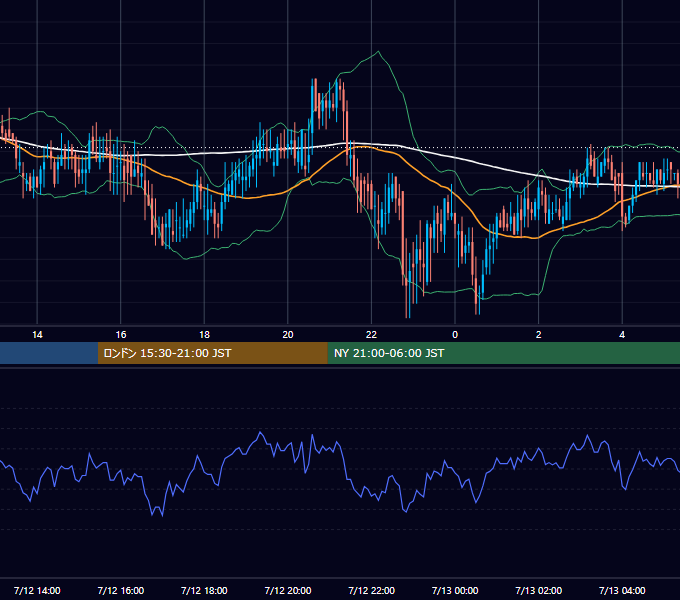Click the 20 hour axis label
This screenshot has width=680, height=600.
288,335
